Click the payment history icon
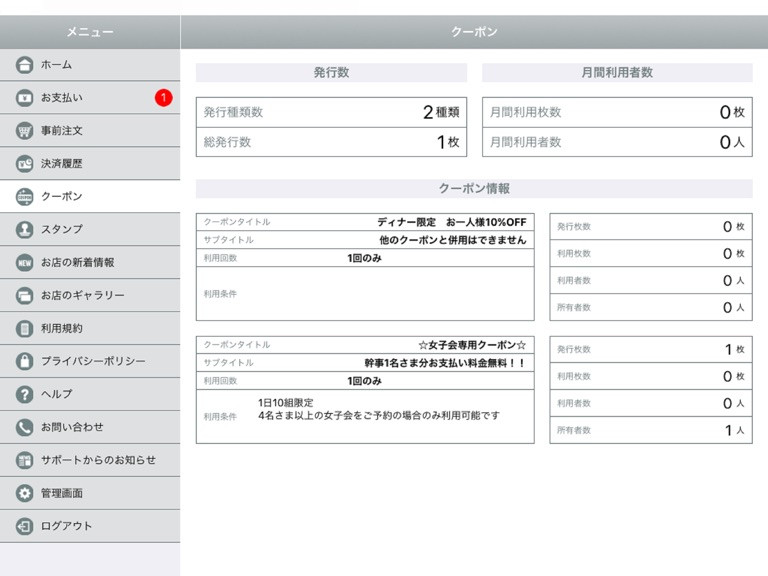The height and width of the screenshot is (576, 768). (x=24, y=164)
